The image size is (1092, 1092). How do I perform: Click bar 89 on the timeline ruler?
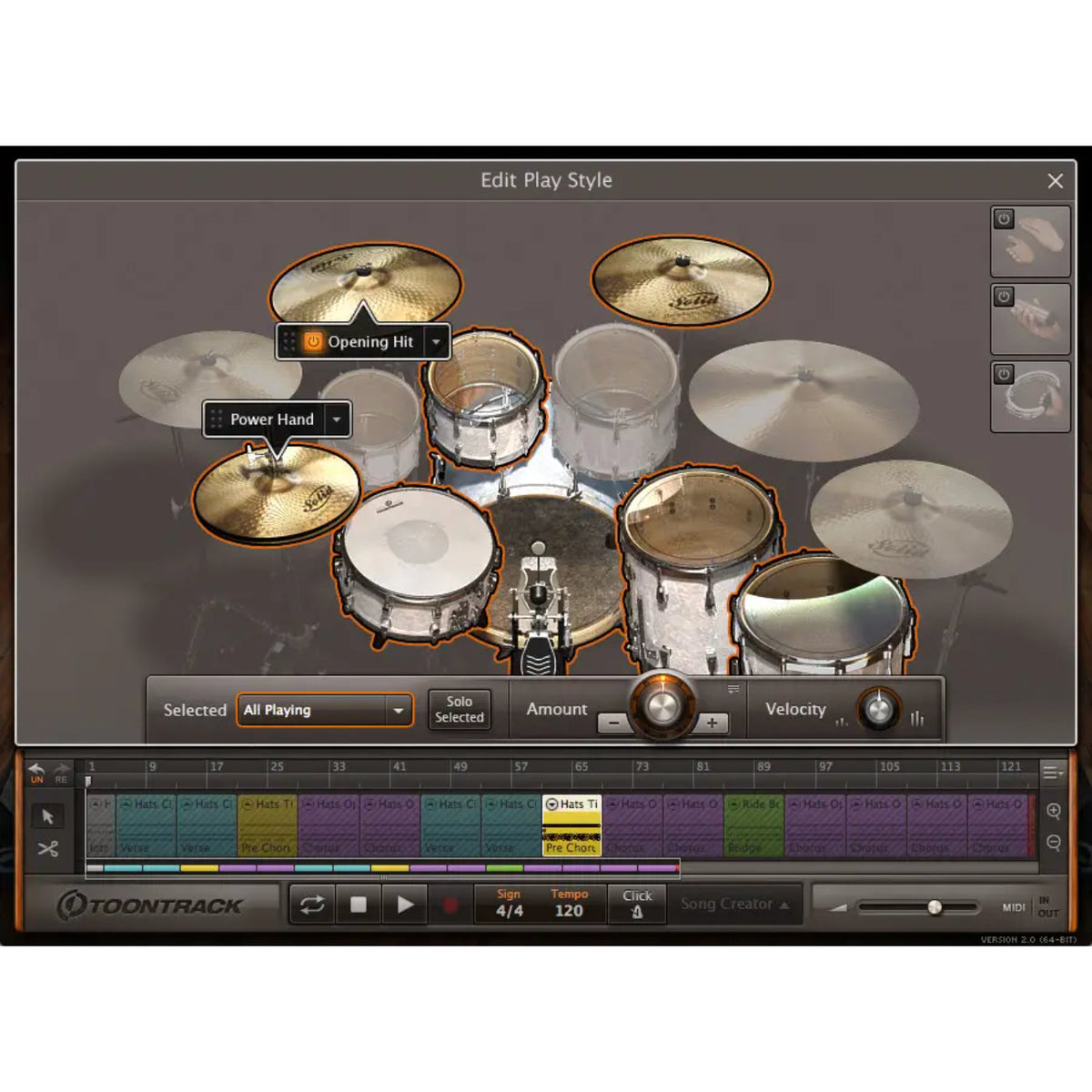[763, 767]
